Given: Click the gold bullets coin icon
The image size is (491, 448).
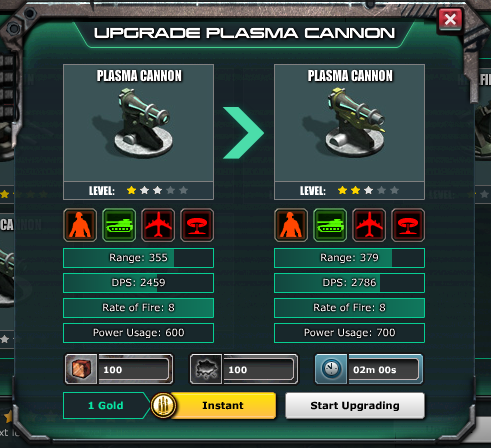Looking at the screenshot, I should pyautogui.click(x=163, y=405).
